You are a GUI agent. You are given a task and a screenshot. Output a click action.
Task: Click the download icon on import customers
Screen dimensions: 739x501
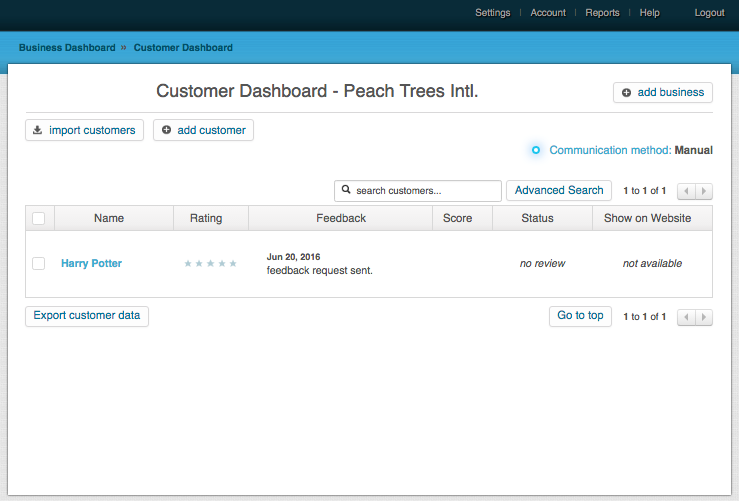[37, 130]
